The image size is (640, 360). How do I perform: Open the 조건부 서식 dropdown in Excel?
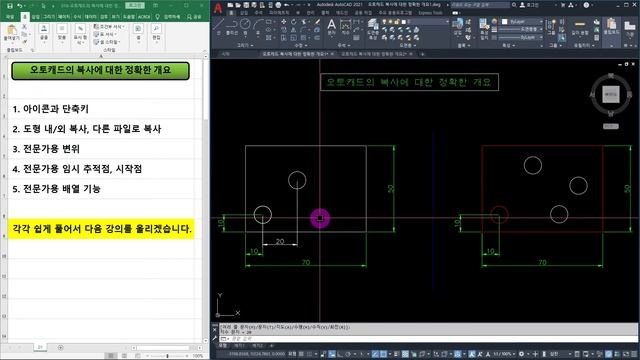109,27
